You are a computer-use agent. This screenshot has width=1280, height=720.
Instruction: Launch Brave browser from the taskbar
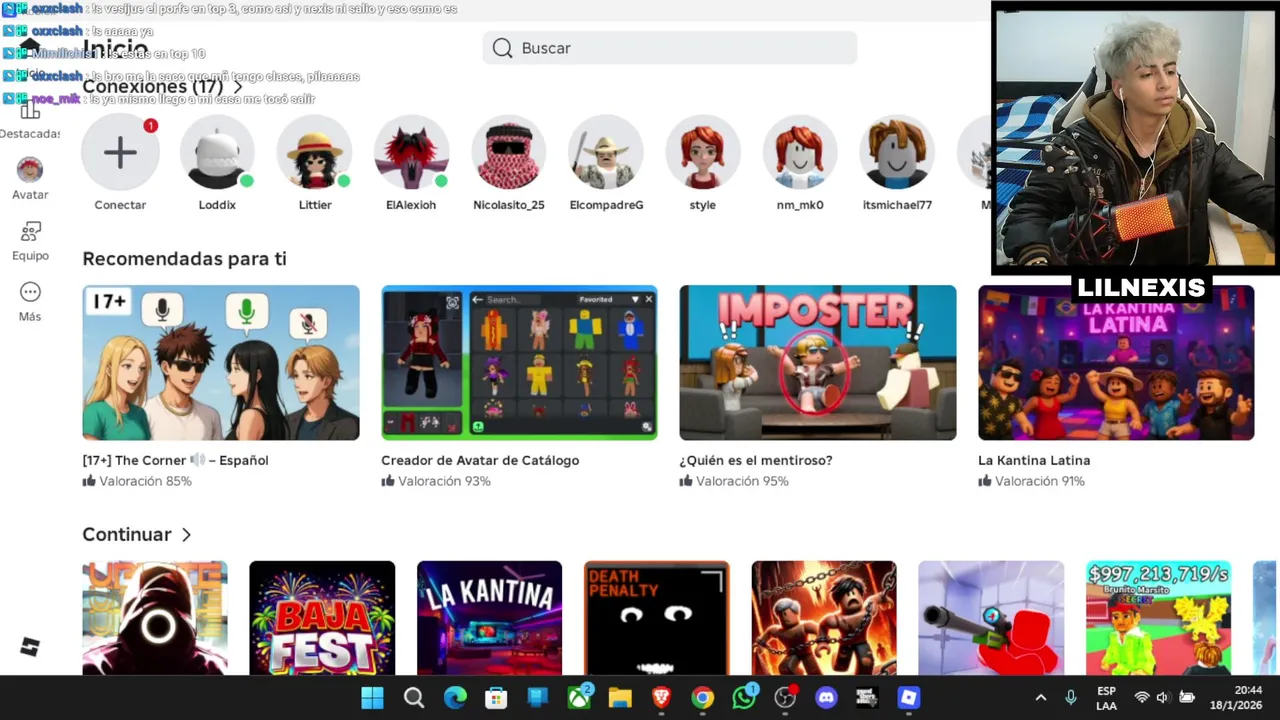click(661, 698)
